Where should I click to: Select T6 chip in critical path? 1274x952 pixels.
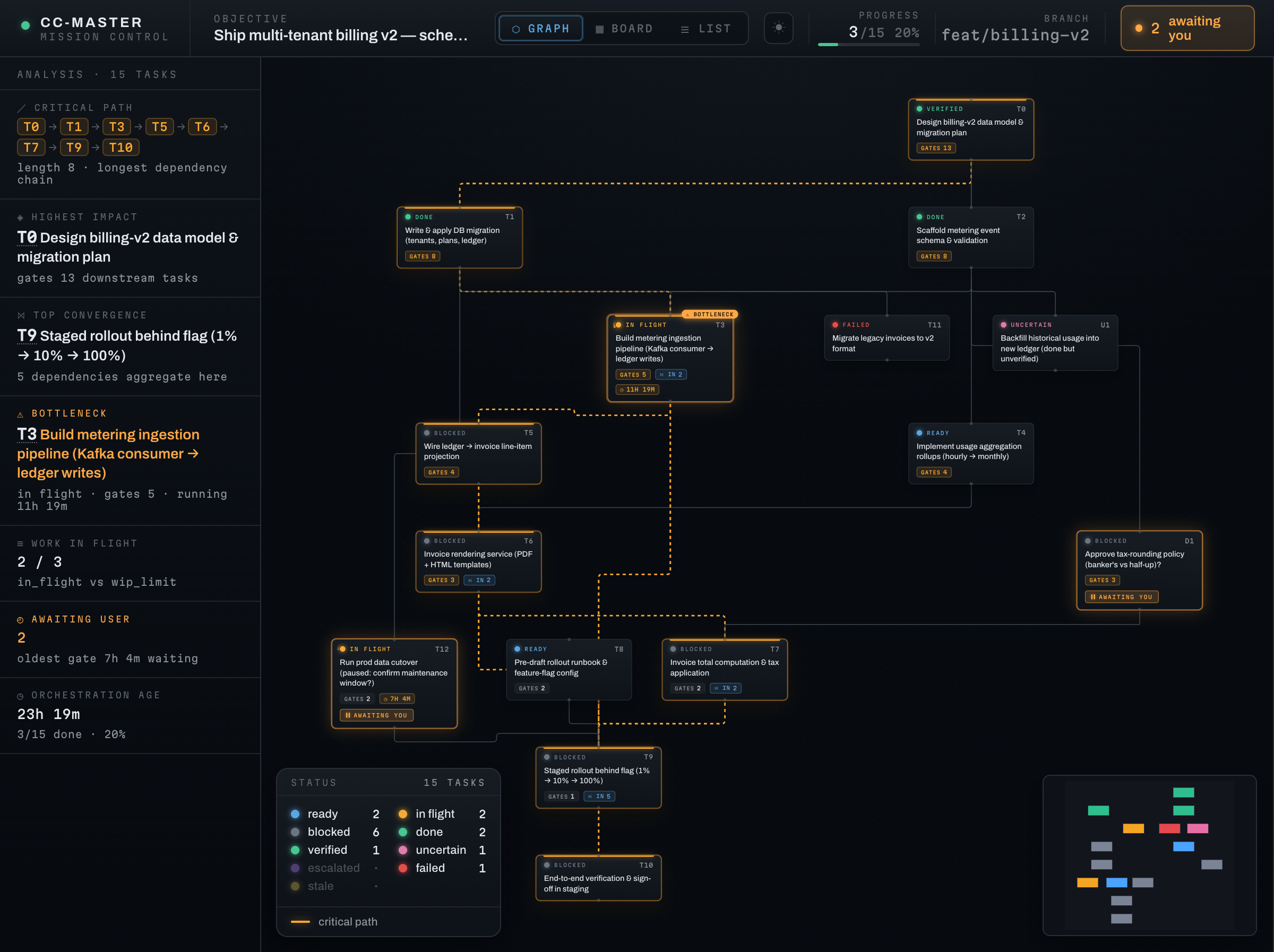point(202,127)
